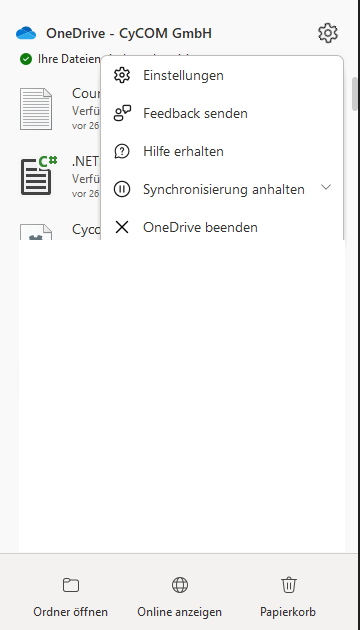This screenshot has width=360, height=630.
Task: Click the trash can icon above Papierkorb
Action: (288, 585)
